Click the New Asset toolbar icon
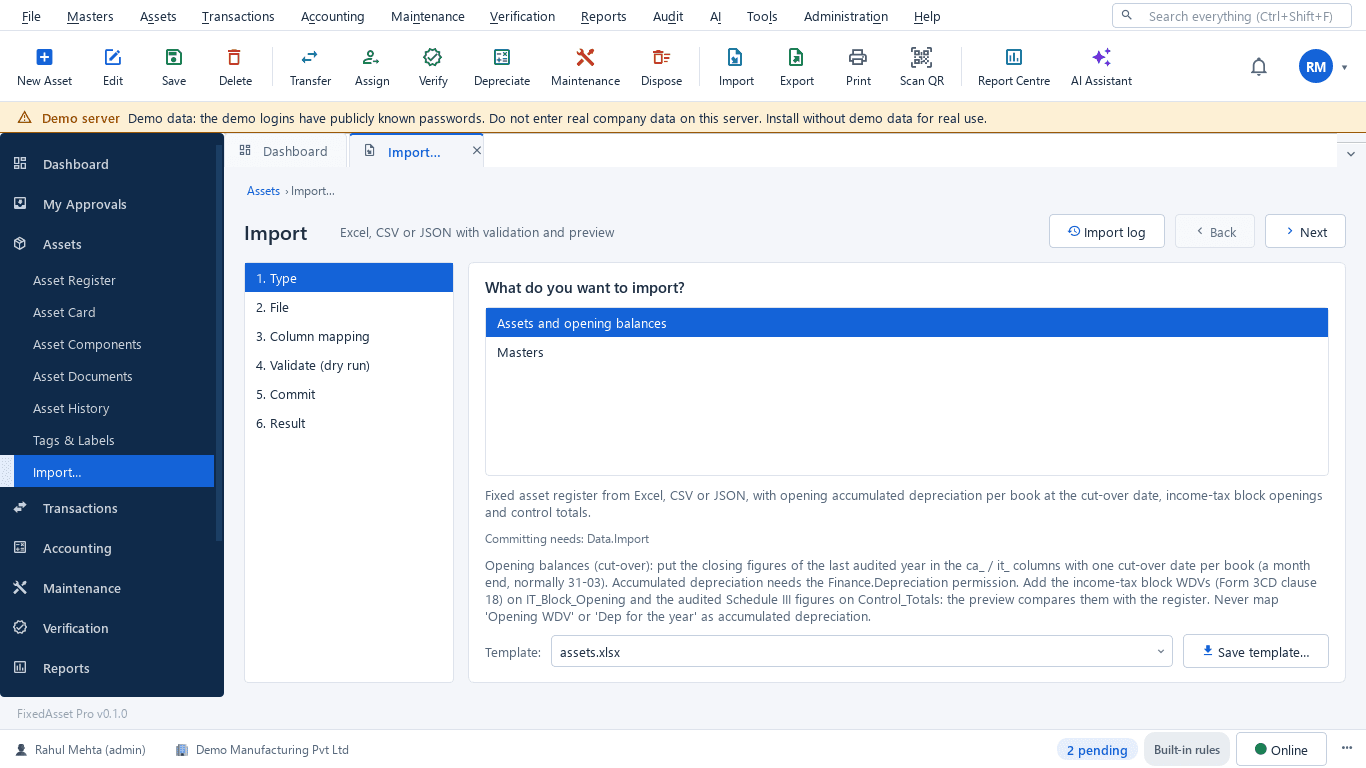The image size is (1366, 768). coord(44,57)
